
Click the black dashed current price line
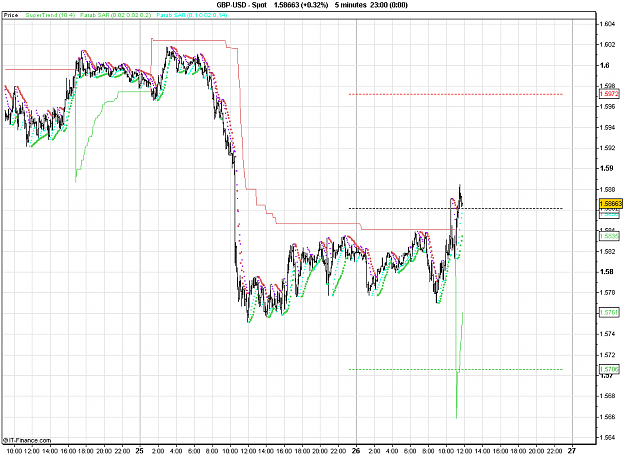[x=456, y=208]
